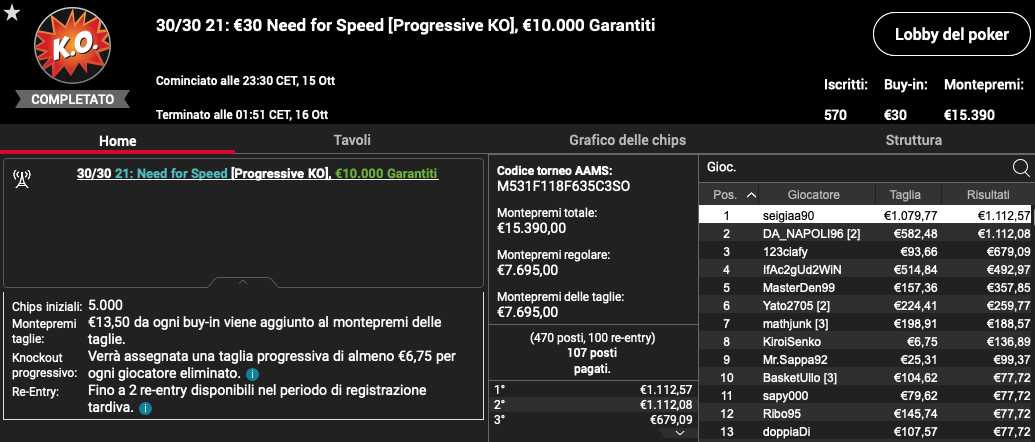This screenshot has height=442, width=1035.
Task: Open the player search magnifier icon
Action: [x=1020, y=168]
